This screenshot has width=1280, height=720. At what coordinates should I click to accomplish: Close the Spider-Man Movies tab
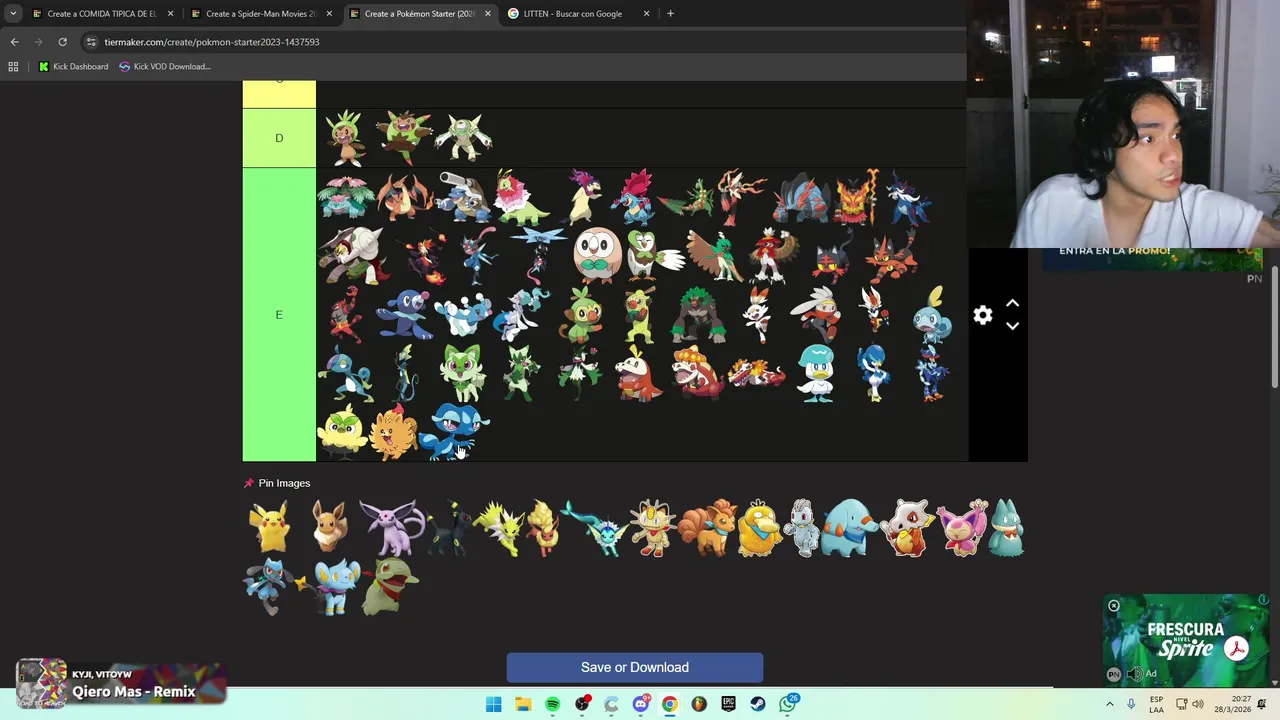329,14
